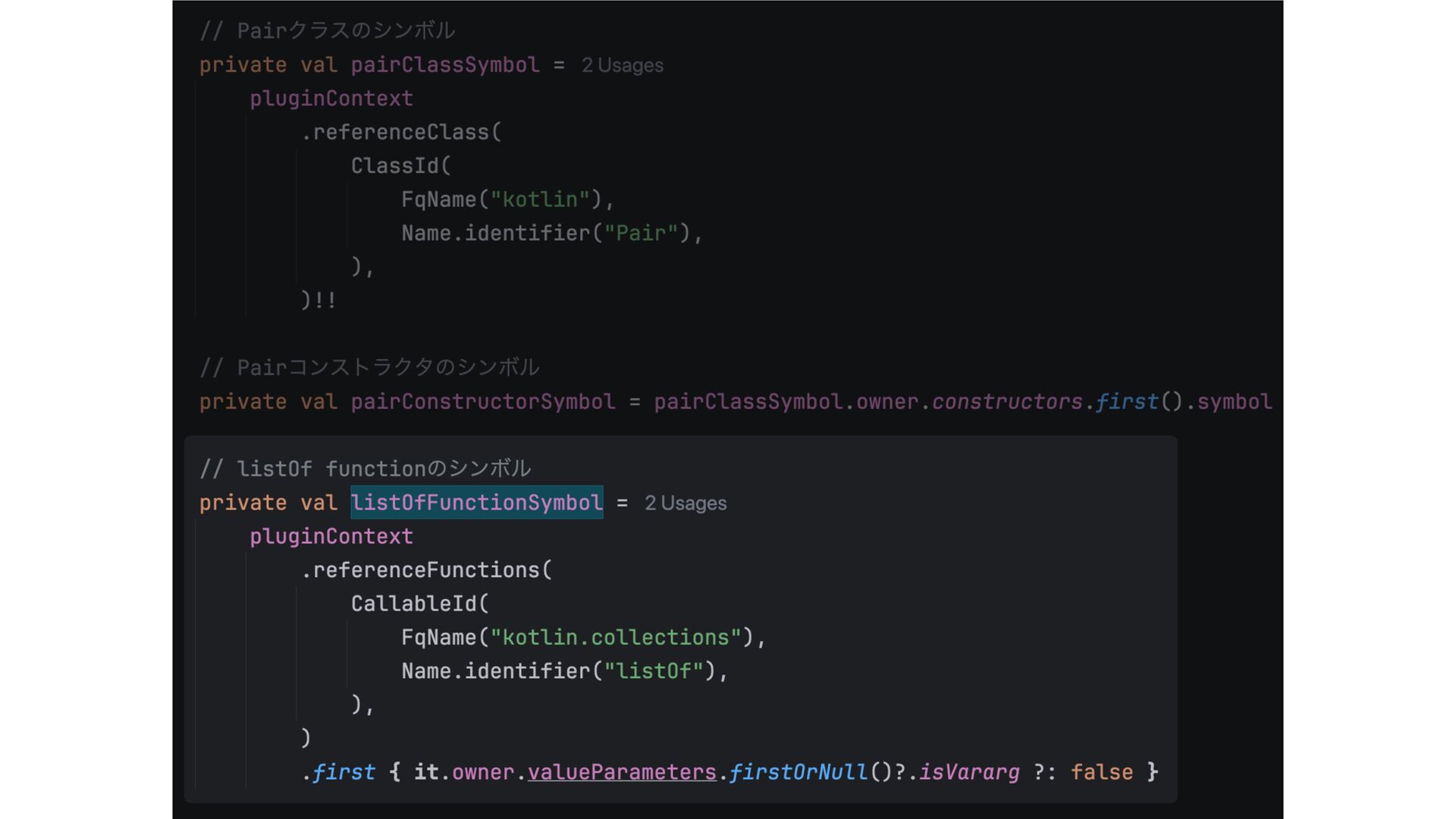Click the CallableId constructor call
Screen dimensions: 1456x819
tap(413, 604)
